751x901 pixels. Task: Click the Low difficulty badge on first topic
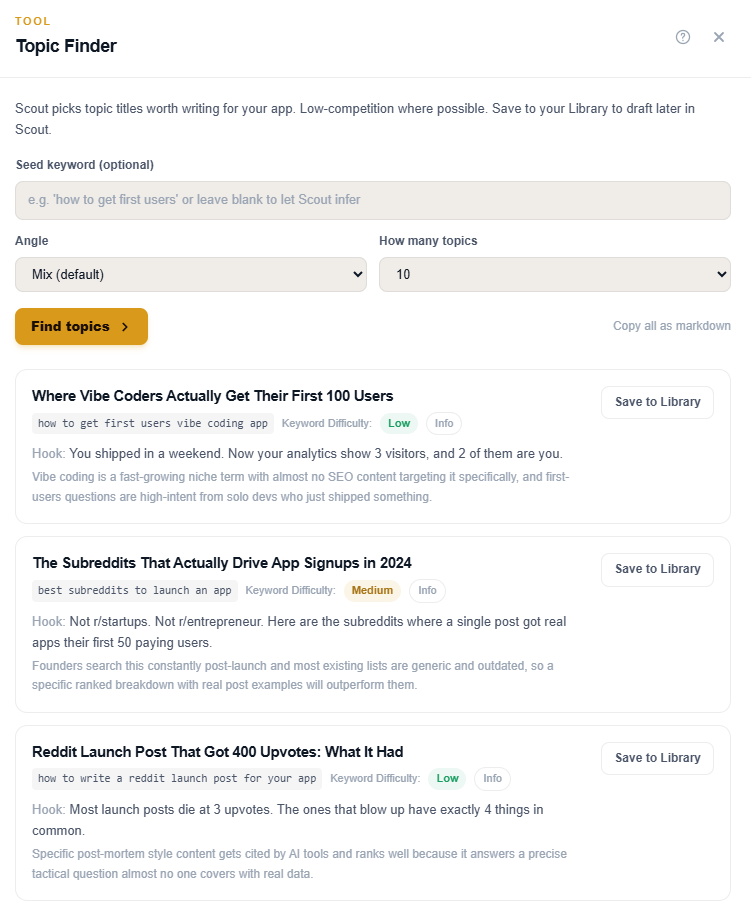point(399,423)
